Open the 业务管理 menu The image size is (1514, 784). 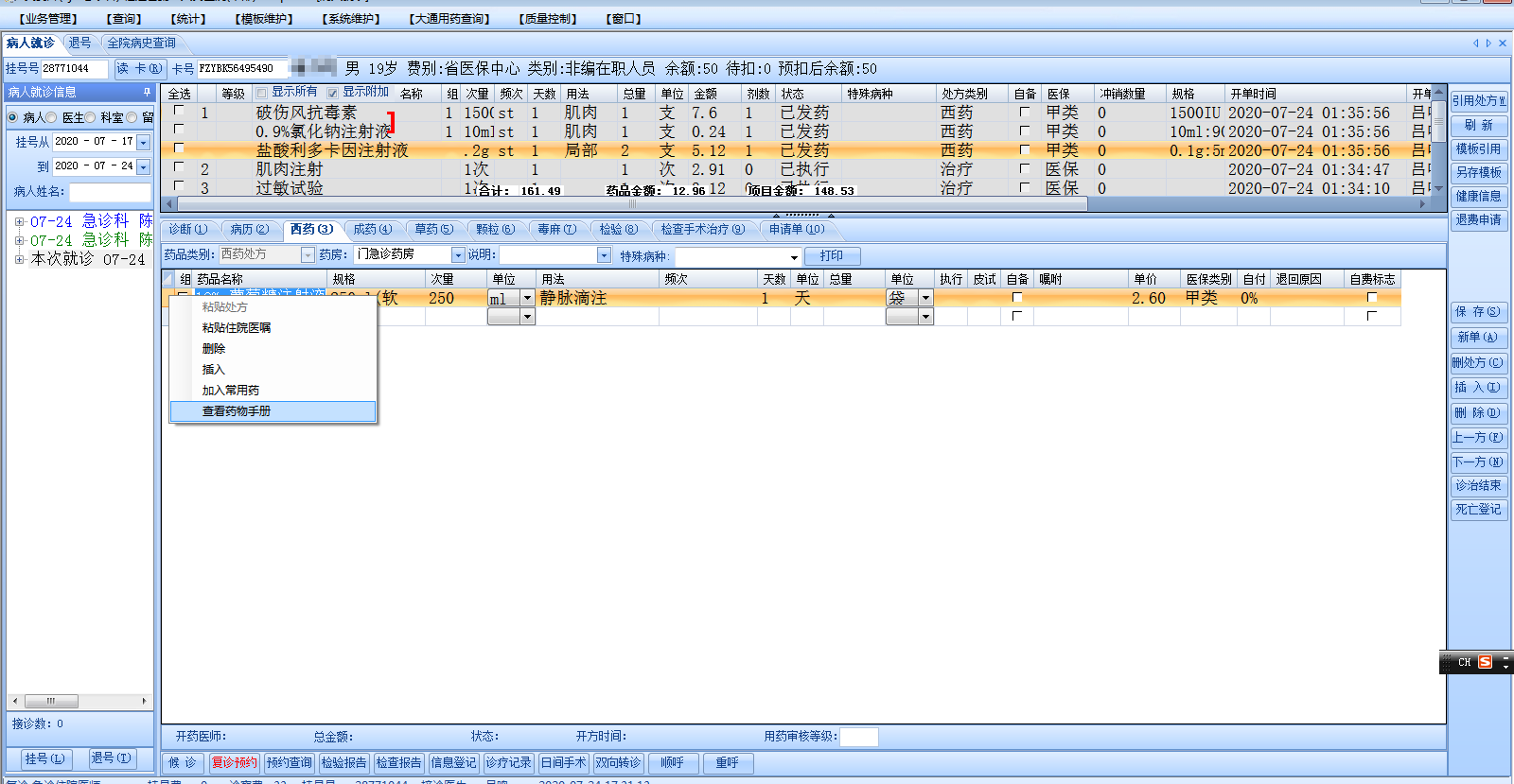click(x=48, y=18)
